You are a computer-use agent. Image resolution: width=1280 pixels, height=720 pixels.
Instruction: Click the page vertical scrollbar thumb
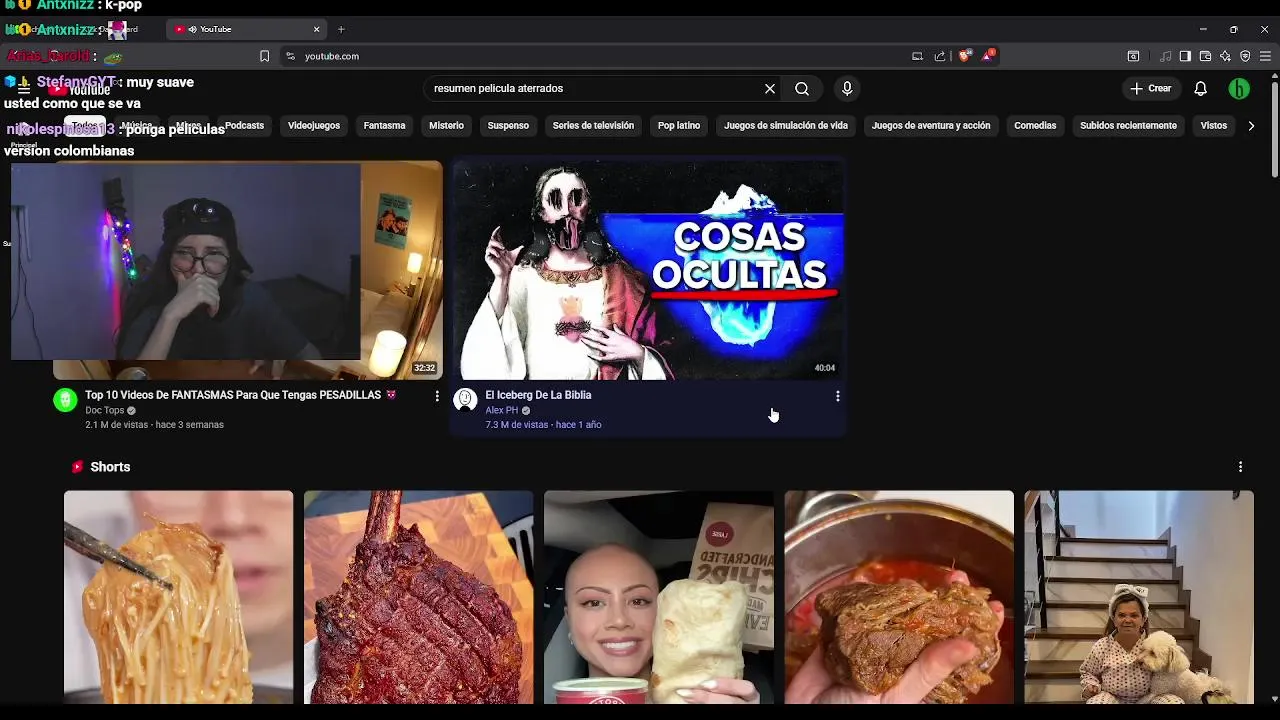pyautogui.click(x=1274, y=130)
